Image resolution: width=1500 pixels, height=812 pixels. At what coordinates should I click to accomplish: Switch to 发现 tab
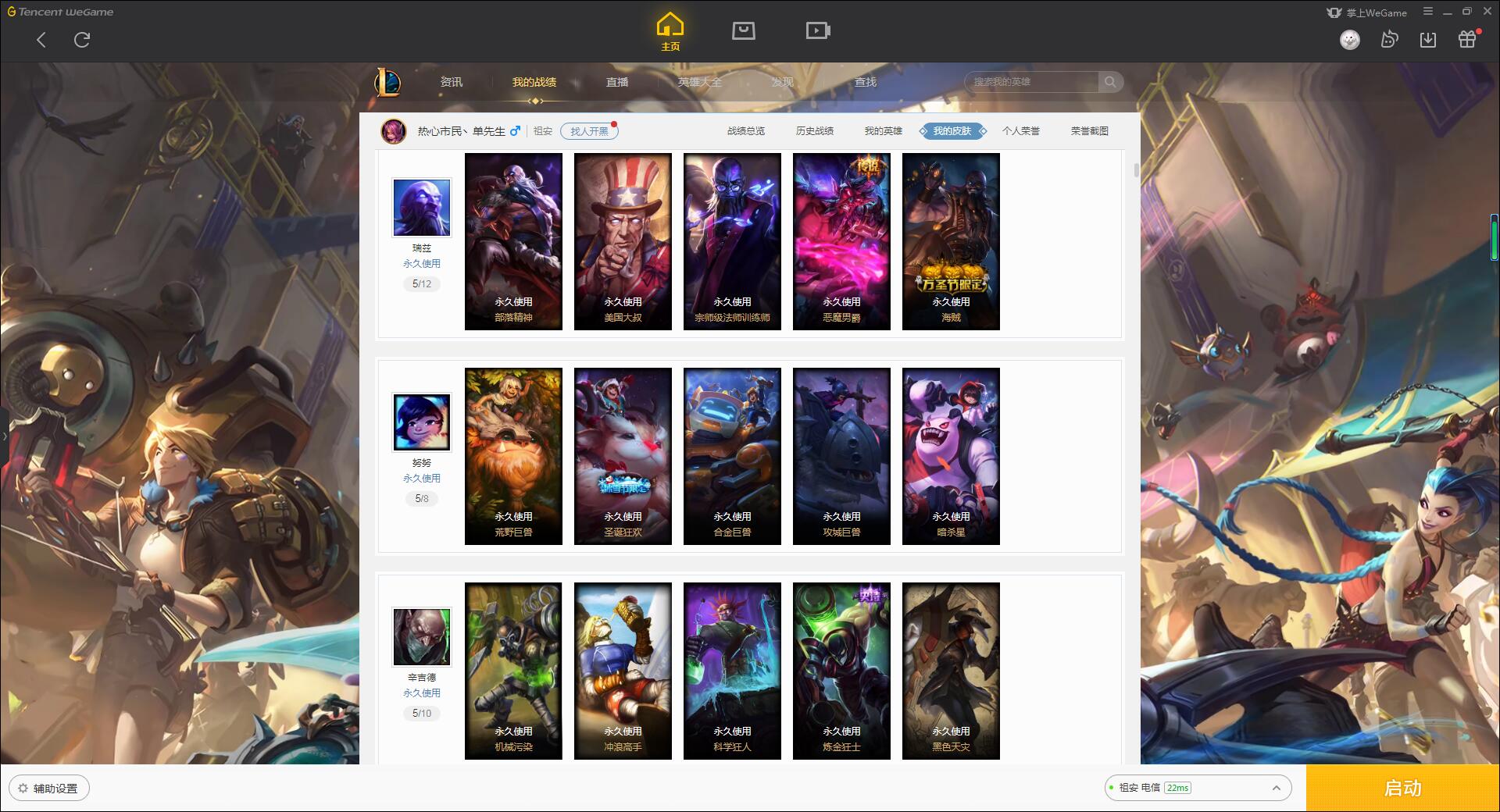pos(783,82)
